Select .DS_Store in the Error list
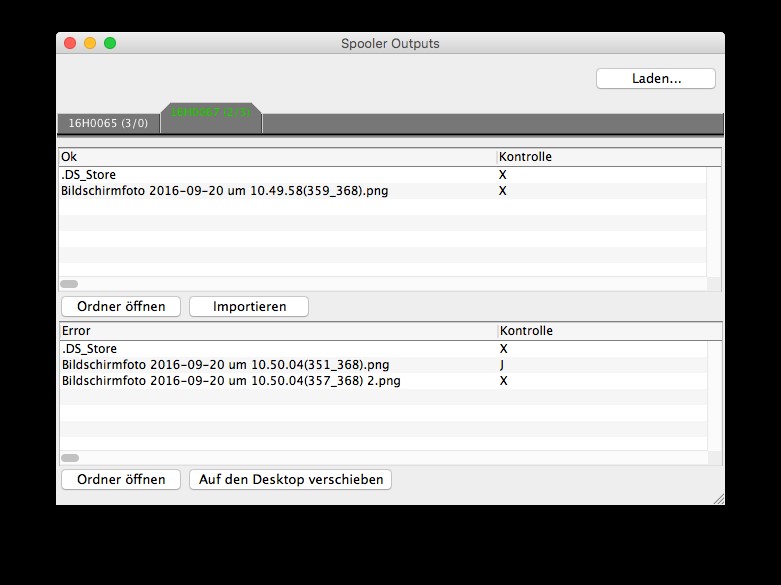 coord(89,349)
